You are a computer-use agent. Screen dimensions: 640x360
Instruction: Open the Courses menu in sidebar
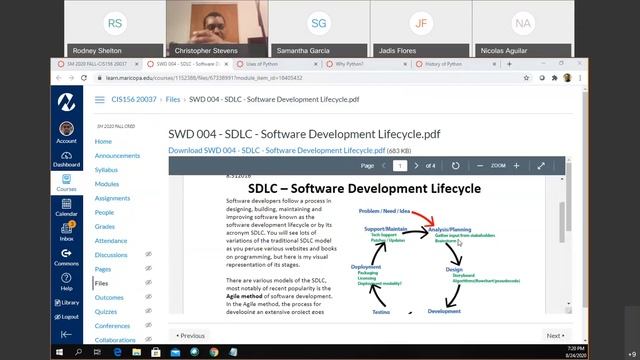[x=66, y=183]
